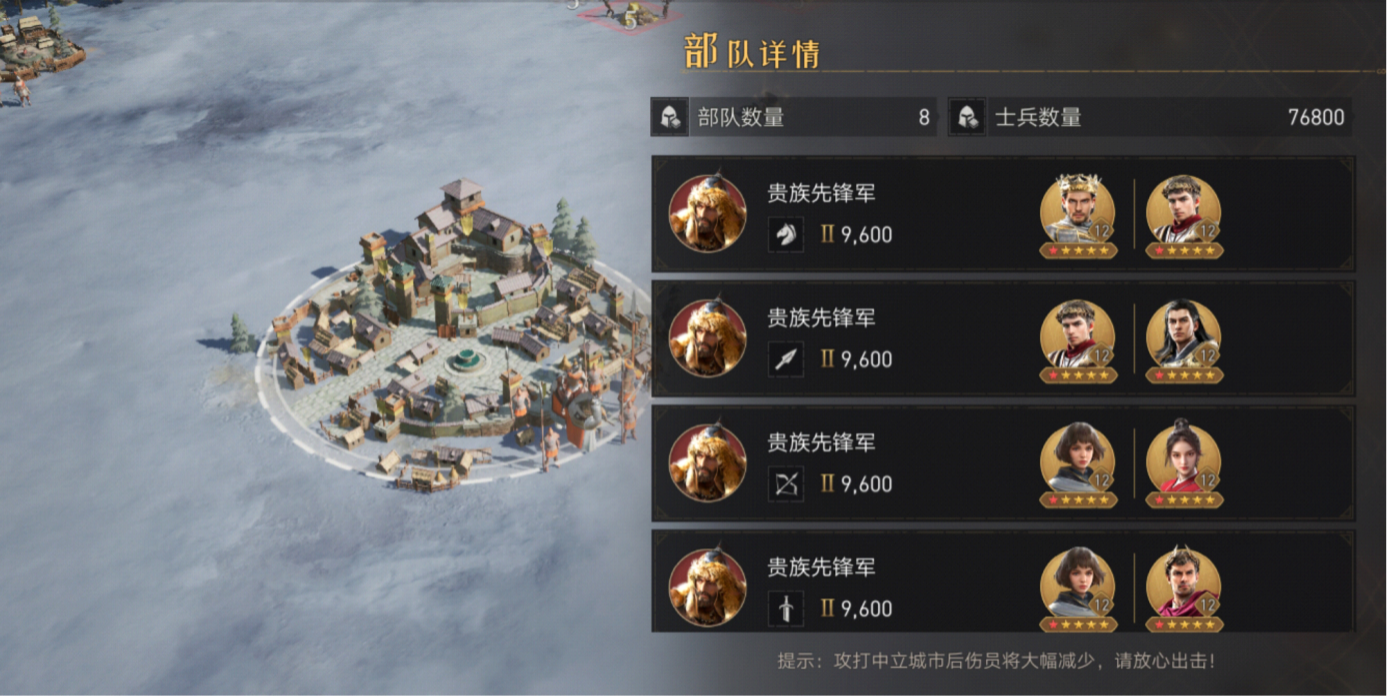The width and height of the screenshot is (1390, 699).
Task: Click the bearded commander avatar in third row
Action: [708, 463]
